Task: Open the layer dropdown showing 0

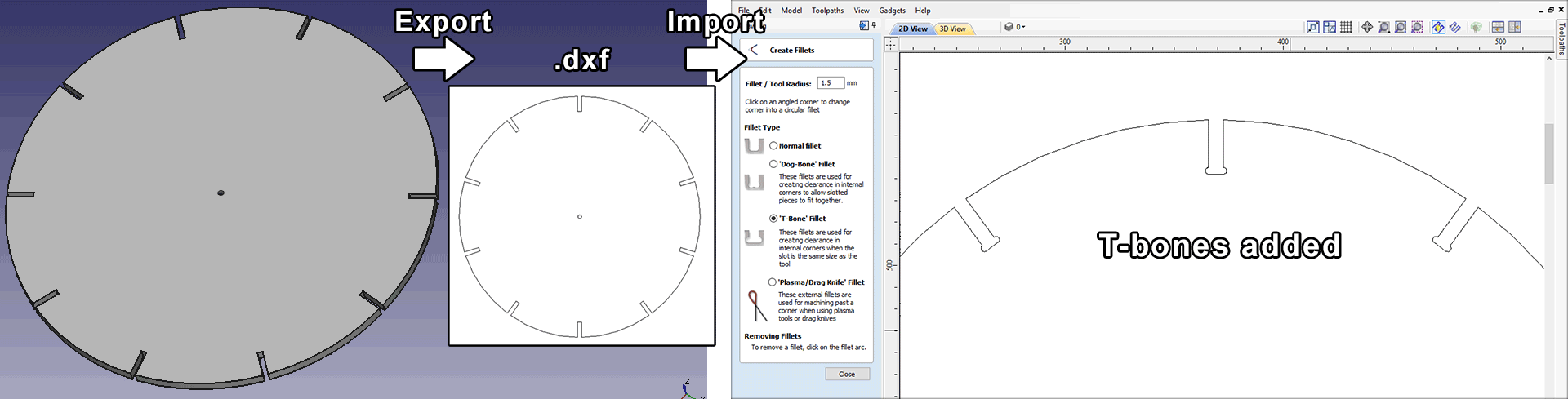Action: [x=1014, y=27]
